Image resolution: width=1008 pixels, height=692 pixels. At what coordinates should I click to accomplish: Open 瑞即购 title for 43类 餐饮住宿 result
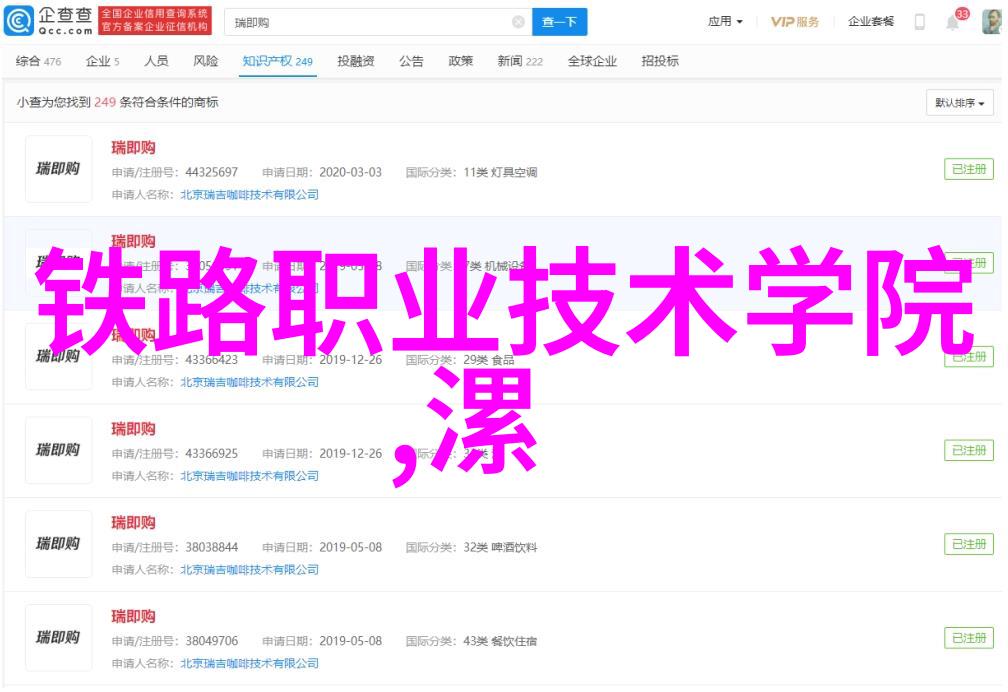coord(133,617)
